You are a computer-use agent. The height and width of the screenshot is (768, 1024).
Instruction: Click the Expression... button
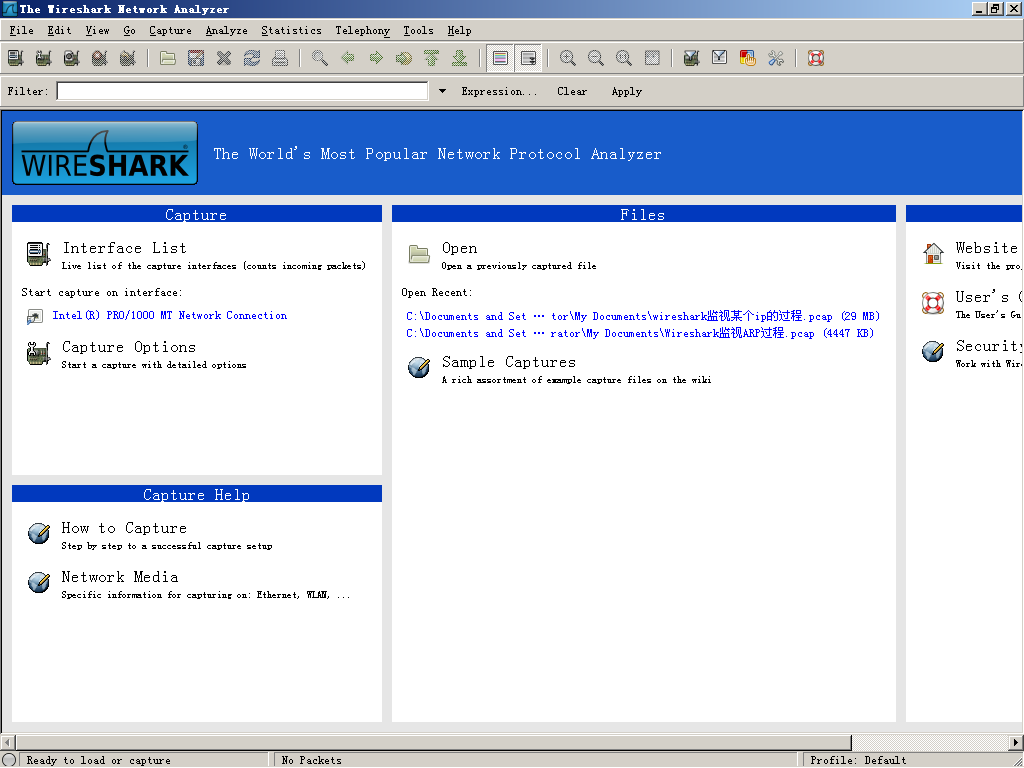(499, 91)
